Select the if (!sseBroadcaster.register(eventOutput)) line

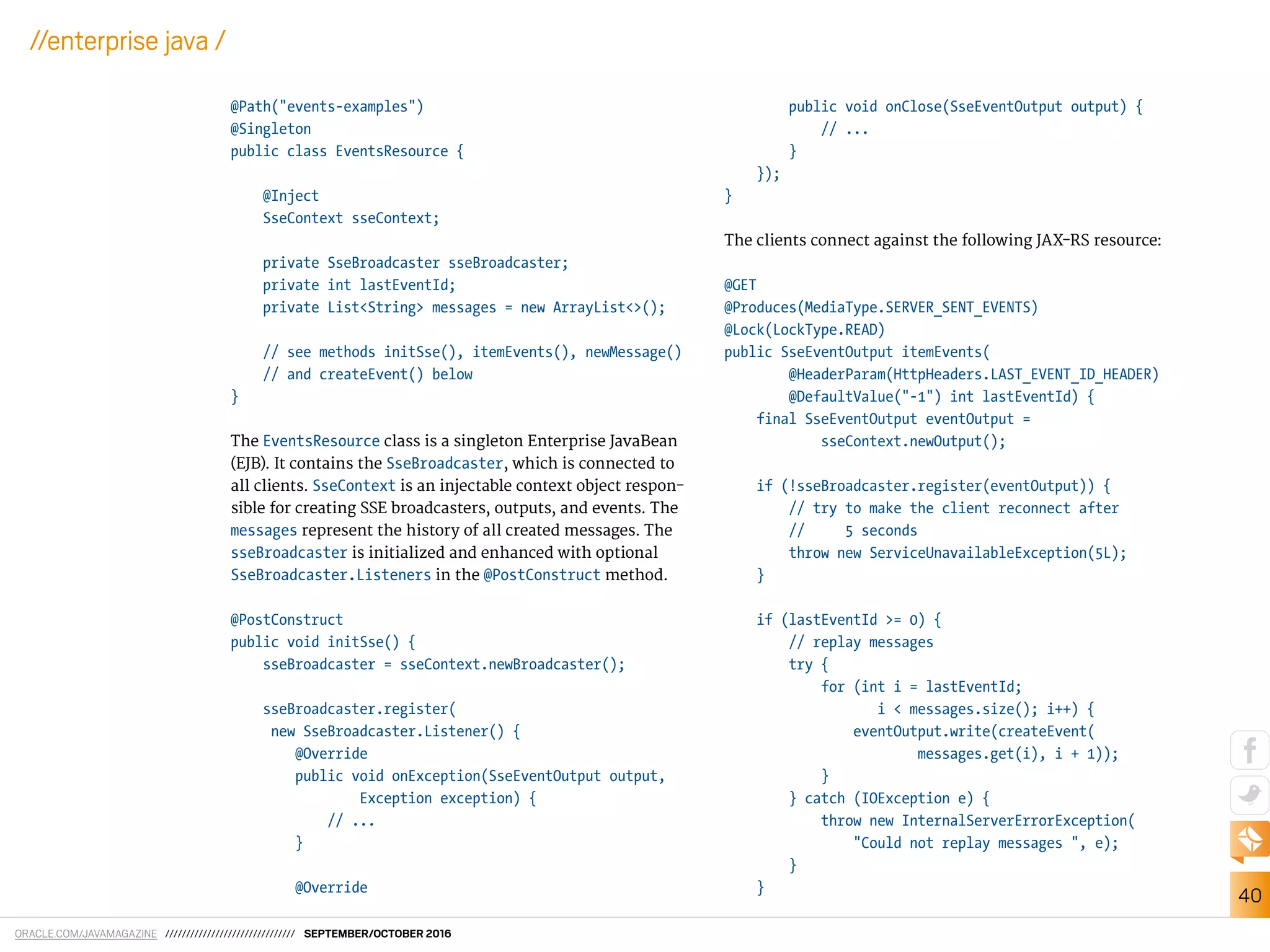pos(933,486)
